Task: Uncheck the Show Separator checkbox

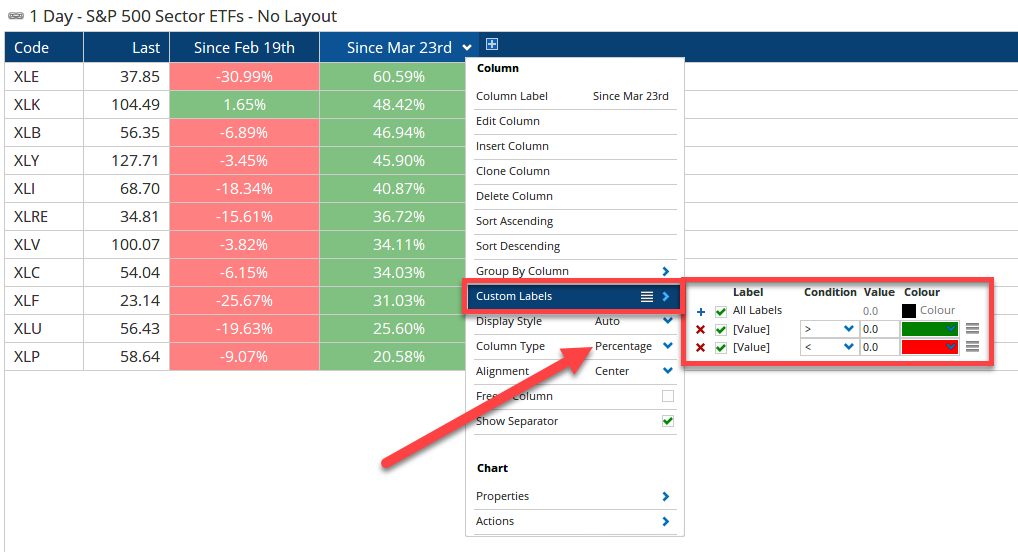Action: (x=667, y=421)
